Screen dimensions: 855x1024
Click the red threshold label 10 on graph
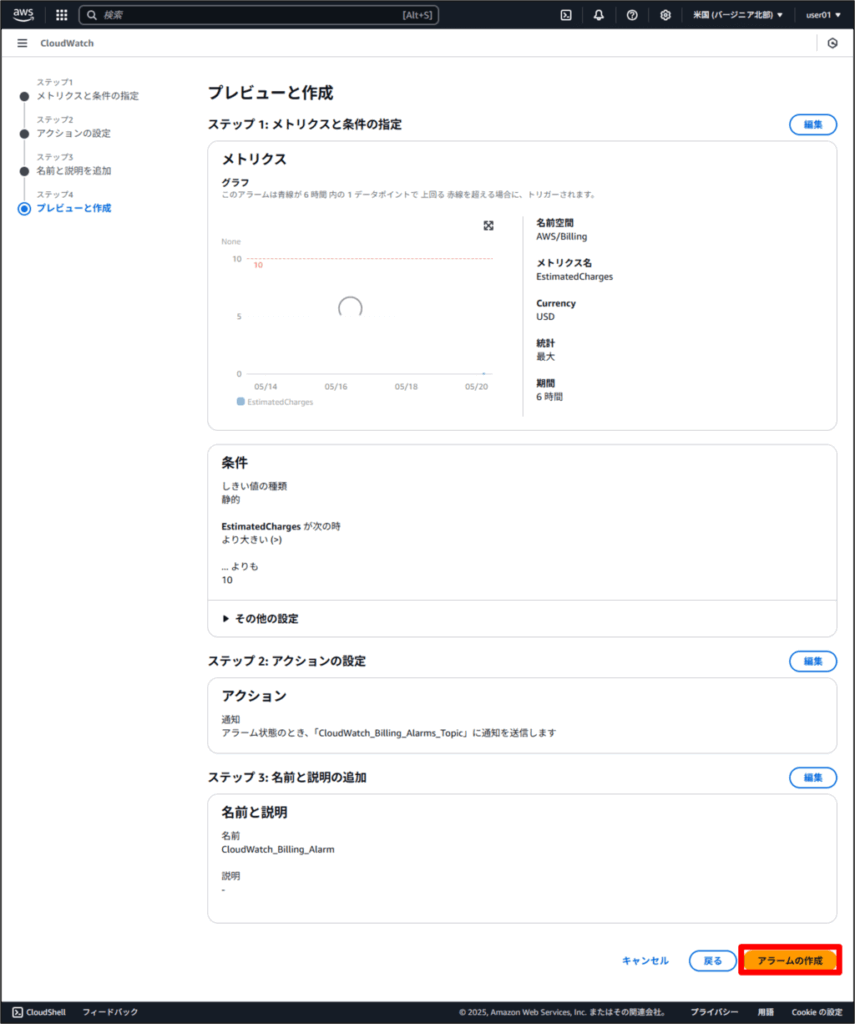[258, 265]
